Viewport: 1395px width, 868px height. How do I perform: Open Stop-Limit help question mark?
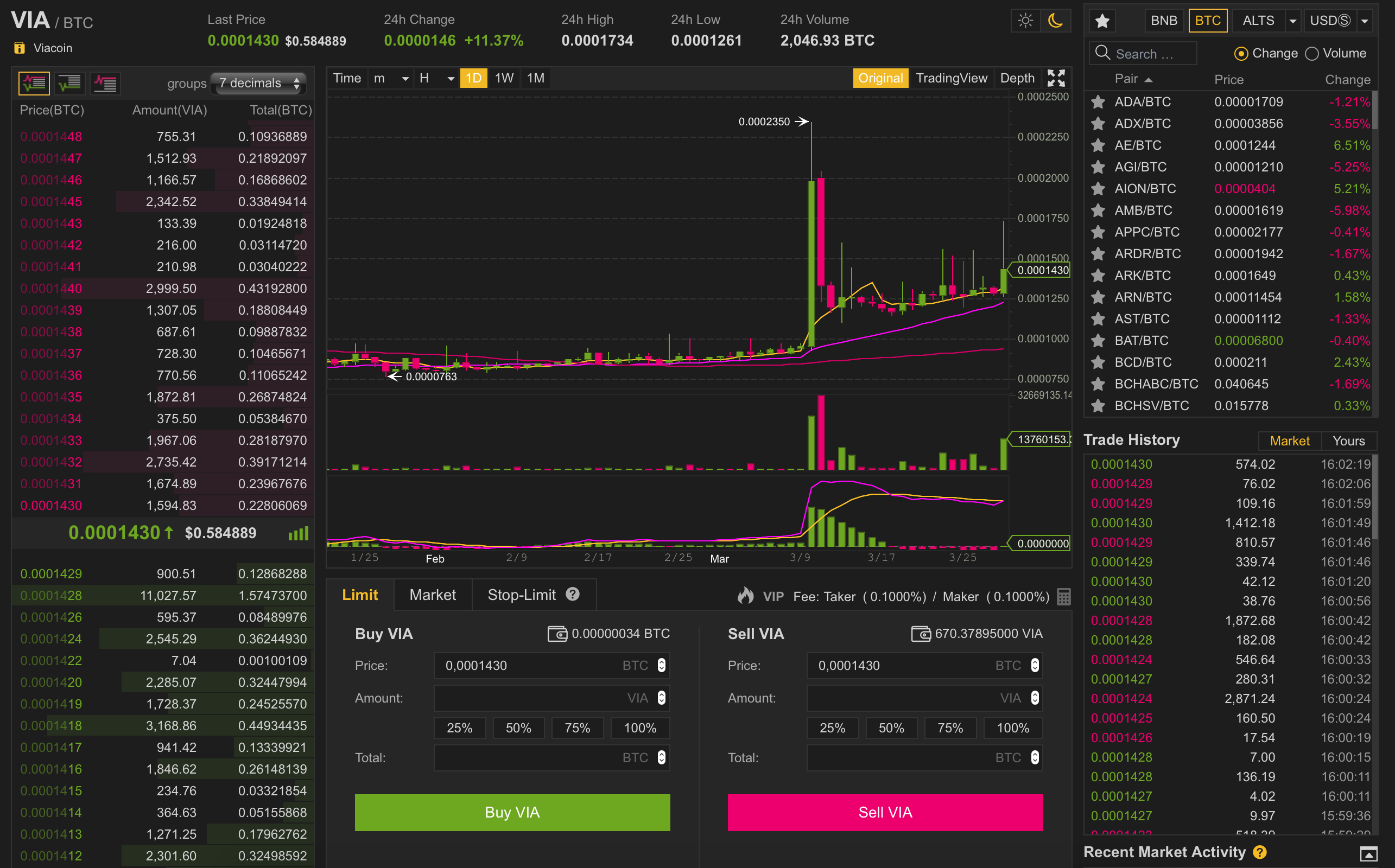(573, 594)
